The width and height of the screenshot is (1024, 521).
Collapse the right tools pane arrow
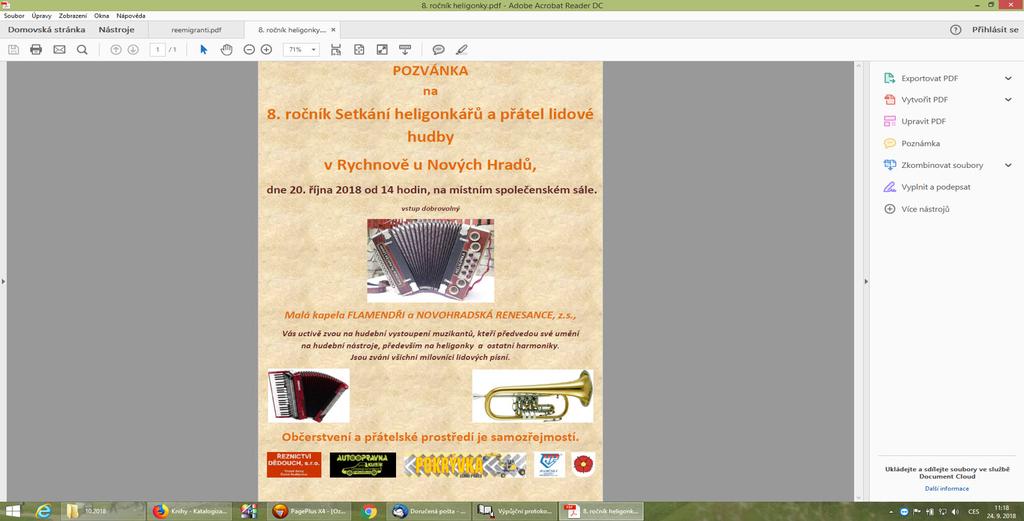tap(866, 281)
